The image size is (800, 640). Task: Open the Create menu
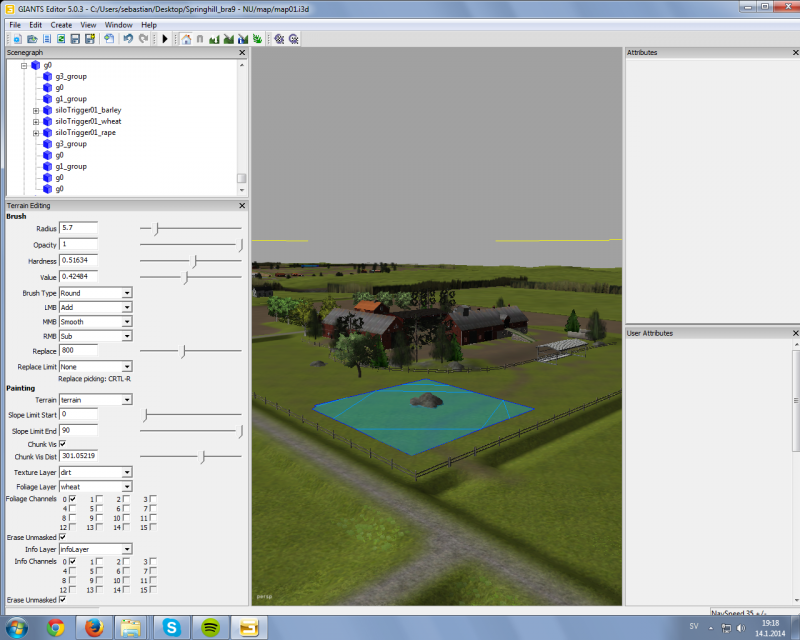(61, 25)
